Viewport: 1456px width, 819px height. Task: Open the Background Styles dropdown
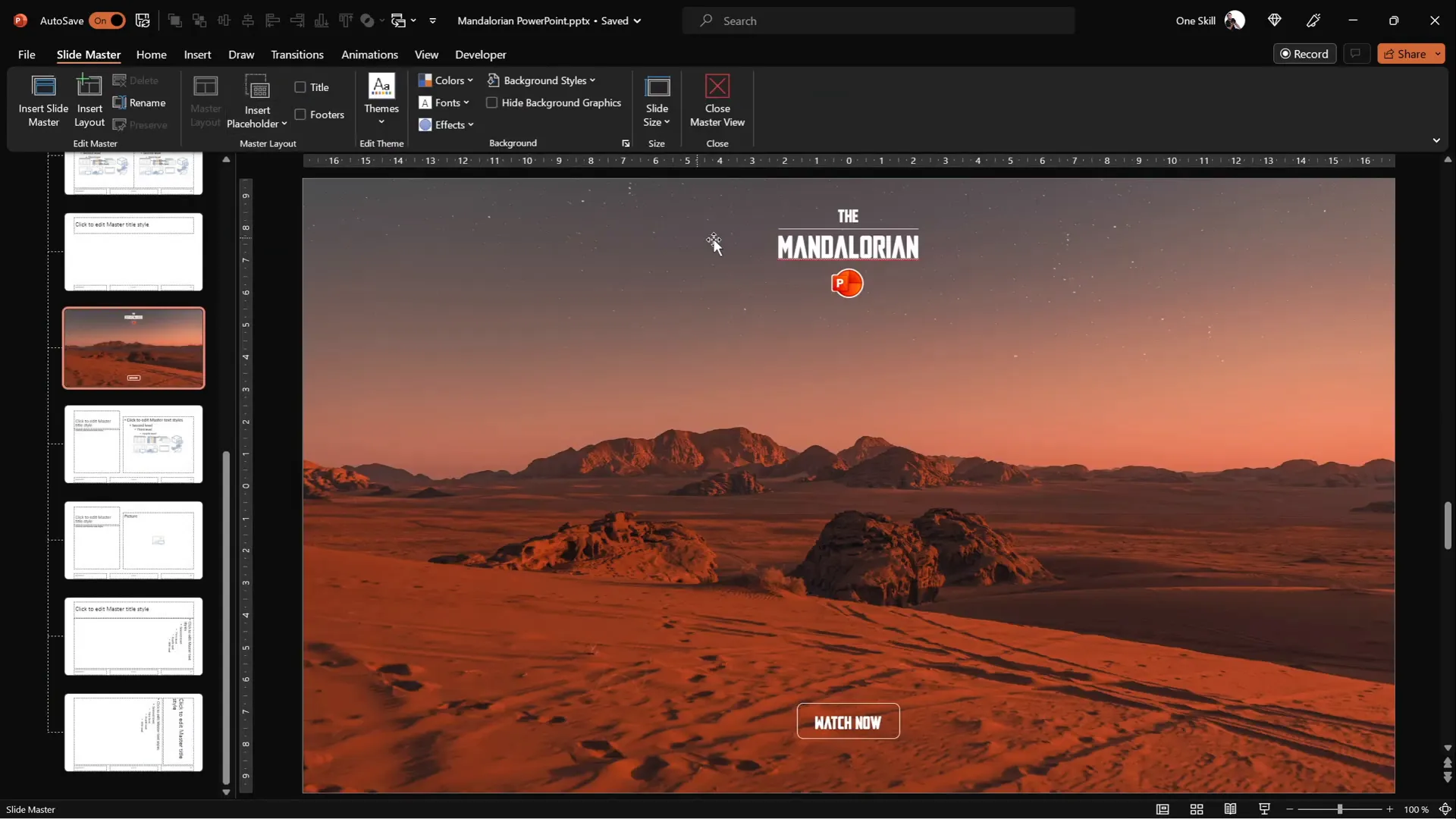tap(541, 80)
